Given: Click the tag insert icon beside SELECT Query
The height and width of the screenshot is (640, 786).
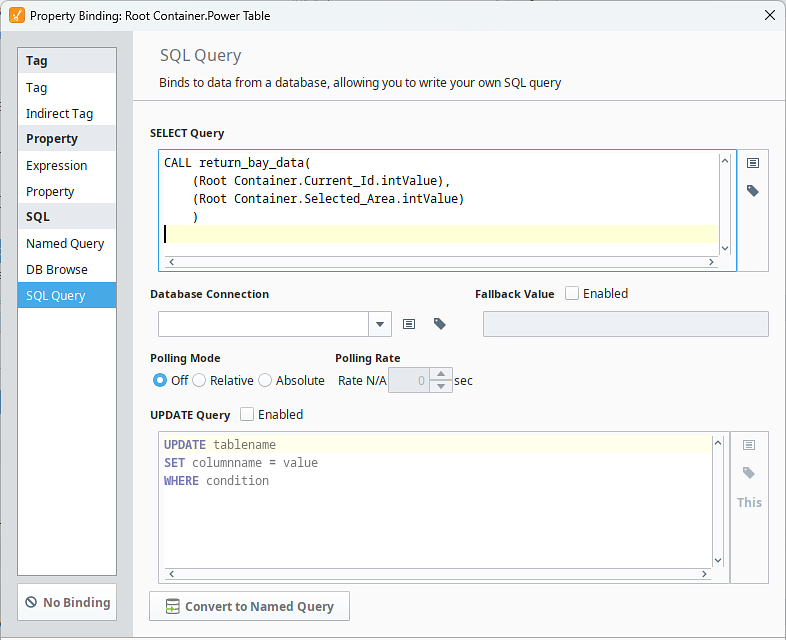Looking at the screenshot, I should pos(753,190).
